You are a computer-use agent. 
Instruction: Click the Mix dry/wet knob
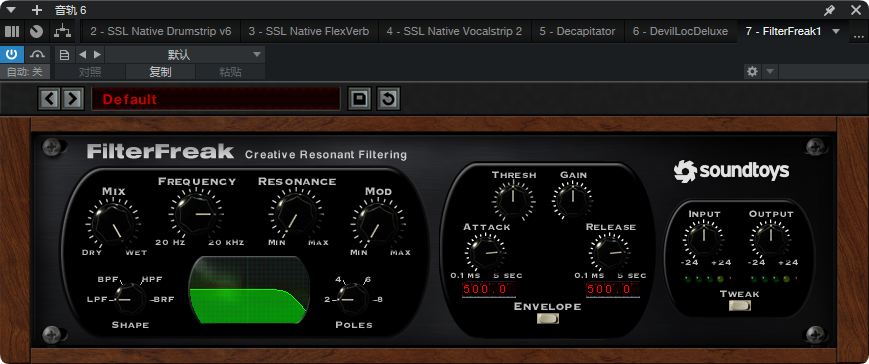coord(113,223)
